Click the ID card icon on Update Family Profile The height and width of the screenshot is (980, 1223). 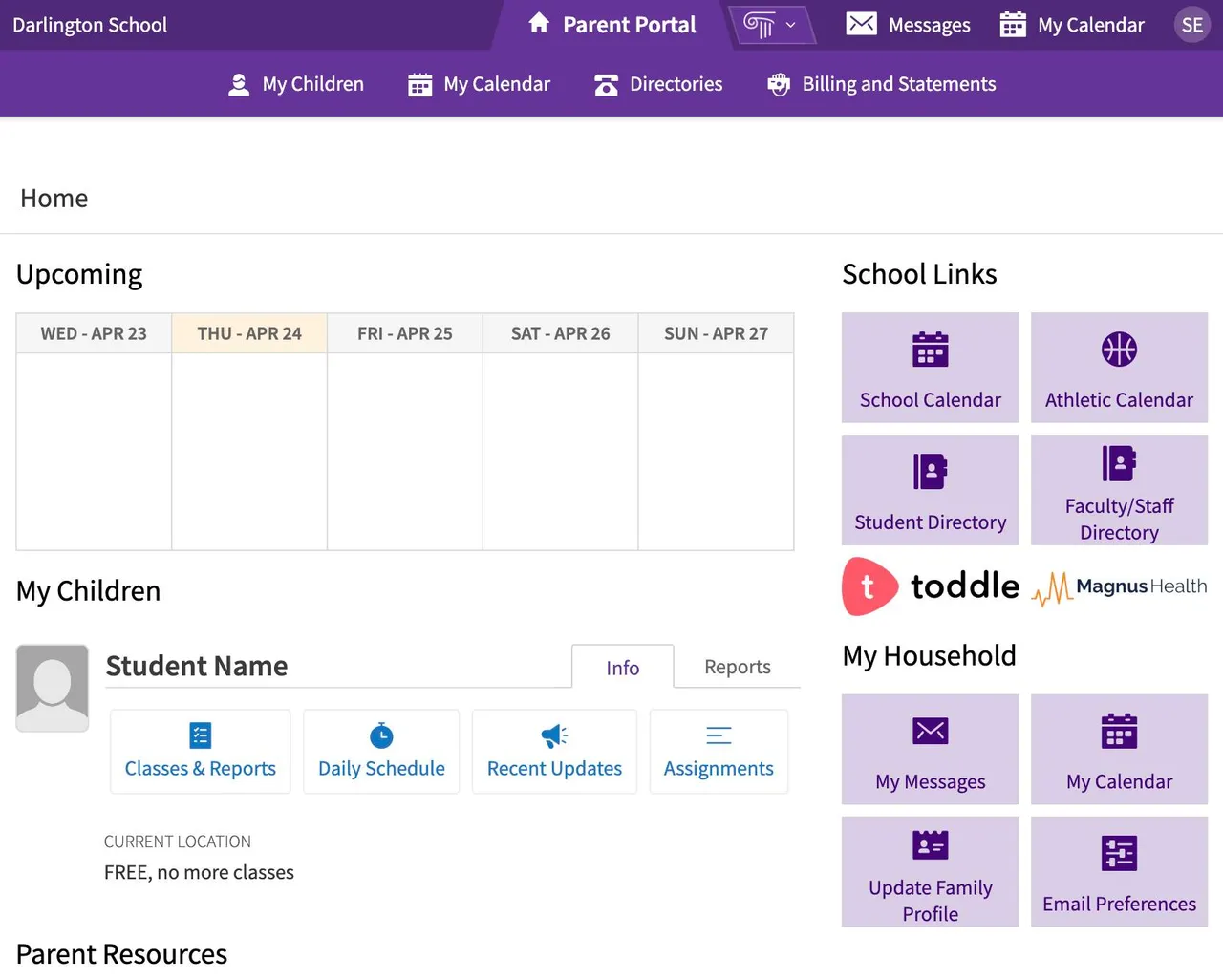pyautogui.click(x=931, y=845)
